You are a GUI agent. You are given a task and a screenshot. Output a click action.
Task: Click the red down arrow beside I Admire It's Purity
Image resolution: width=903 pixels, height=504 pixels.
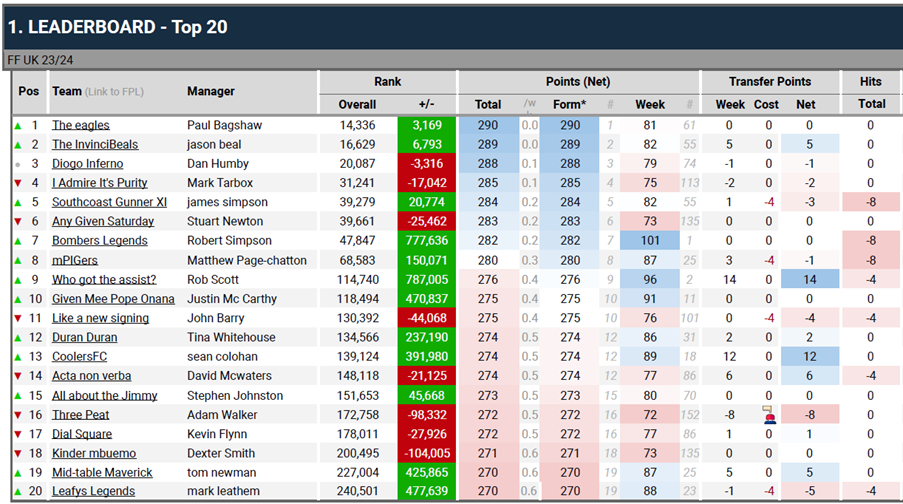(x=17, y=183)
